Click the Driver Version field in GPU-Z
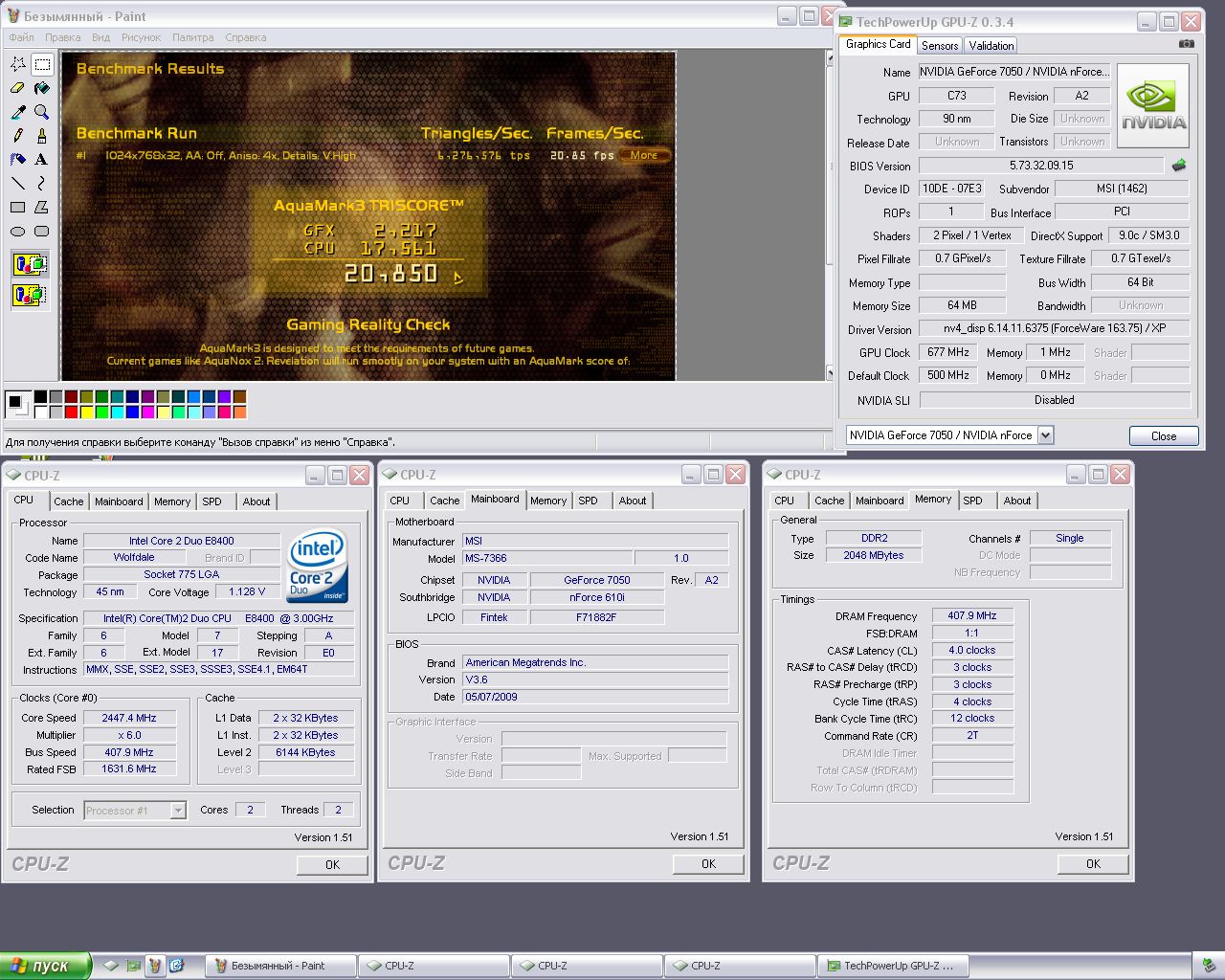Image resolution: width=1225 pixels, height=980 pixels. [x=1054, y=328]
